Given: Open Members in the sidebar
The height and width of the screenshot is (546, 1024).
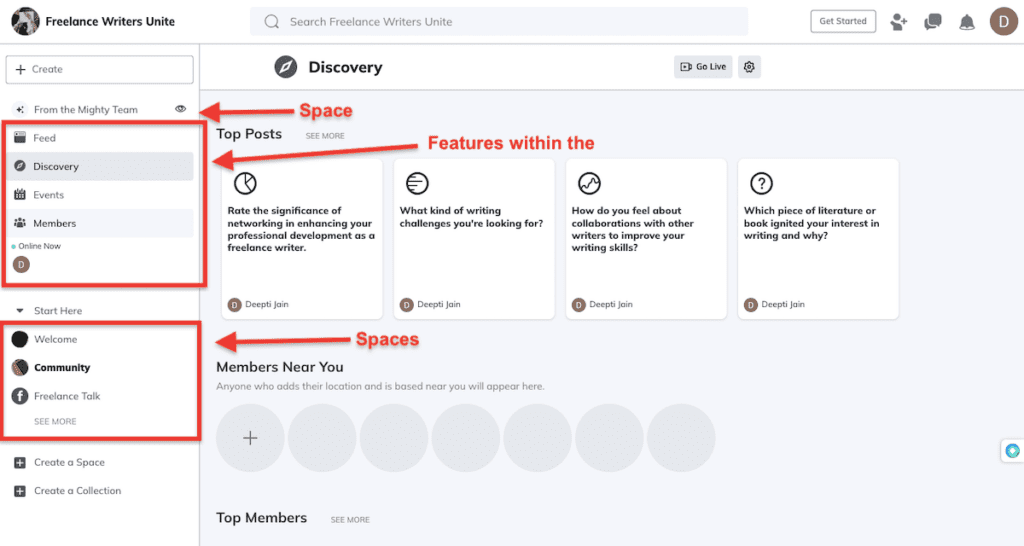Looking at the screenshot, I should click(x=54, y=223).
